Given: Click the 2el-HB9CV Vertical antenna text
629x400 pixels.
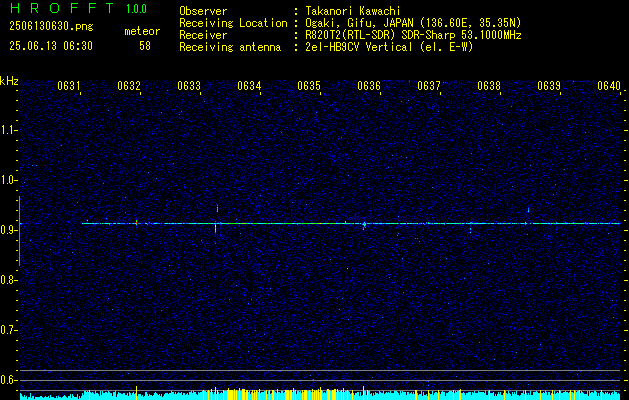Looking at the screenshot, I should (x=389, y=47).
